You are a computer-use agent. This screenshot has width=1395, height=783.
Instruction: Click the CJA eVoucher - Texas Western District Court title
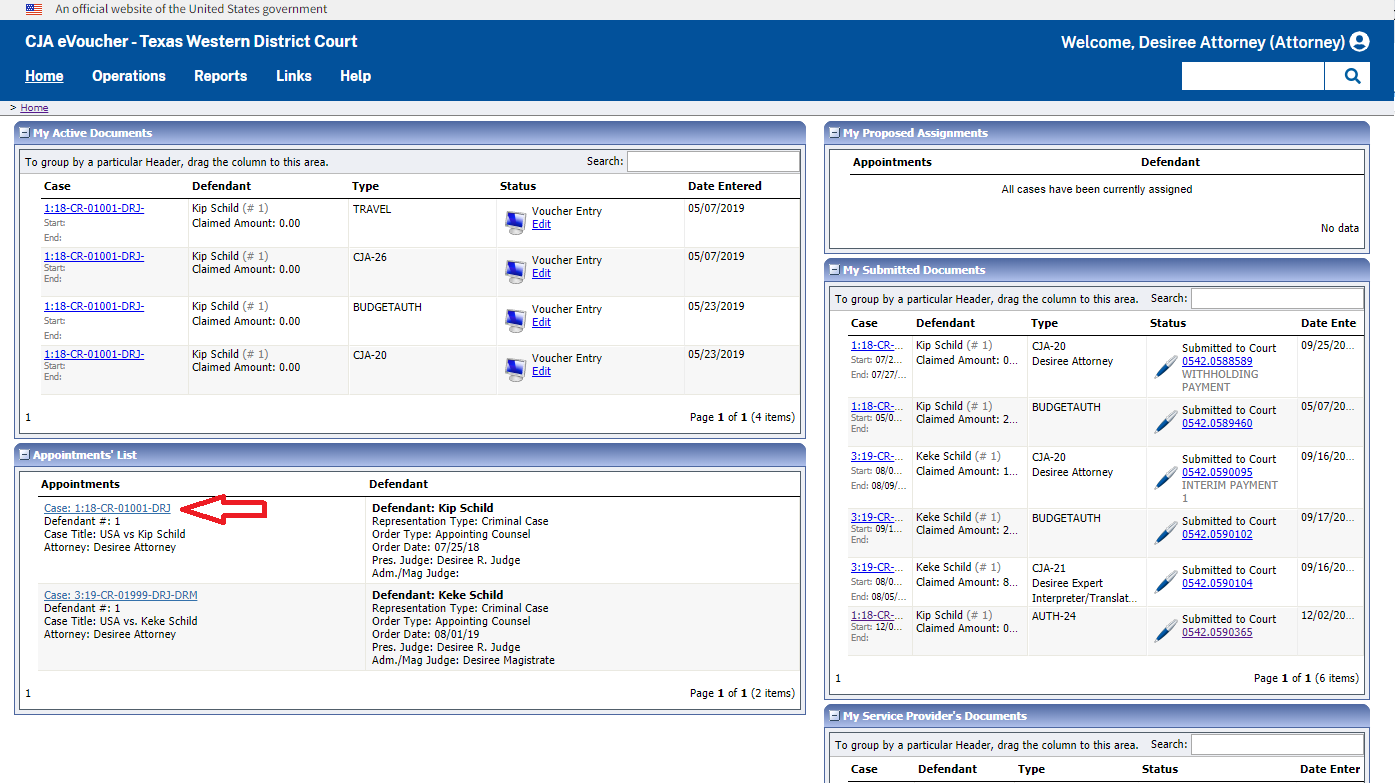point(191,42)
